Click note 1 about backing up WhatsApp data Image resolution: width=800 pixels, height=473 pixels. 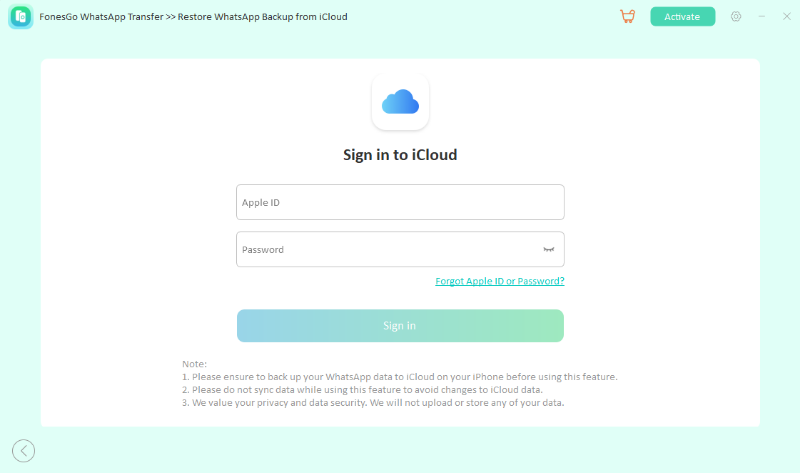pyautogui.click(x=399, y=377)
